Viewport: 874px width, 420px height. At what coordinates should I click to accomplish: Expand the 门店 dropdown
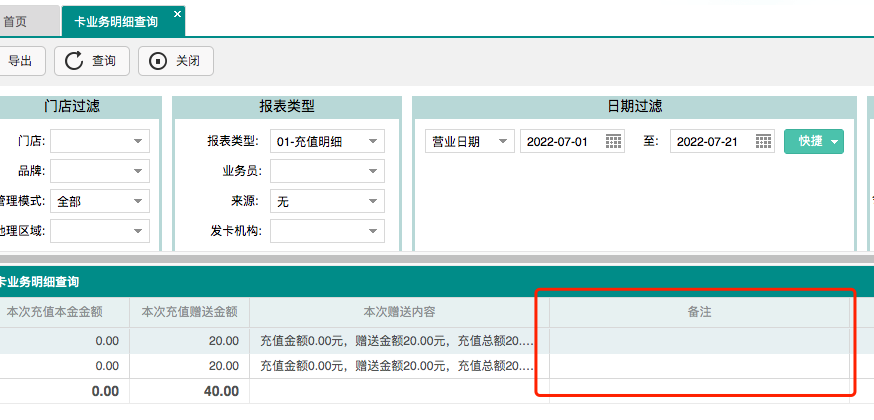138,141
